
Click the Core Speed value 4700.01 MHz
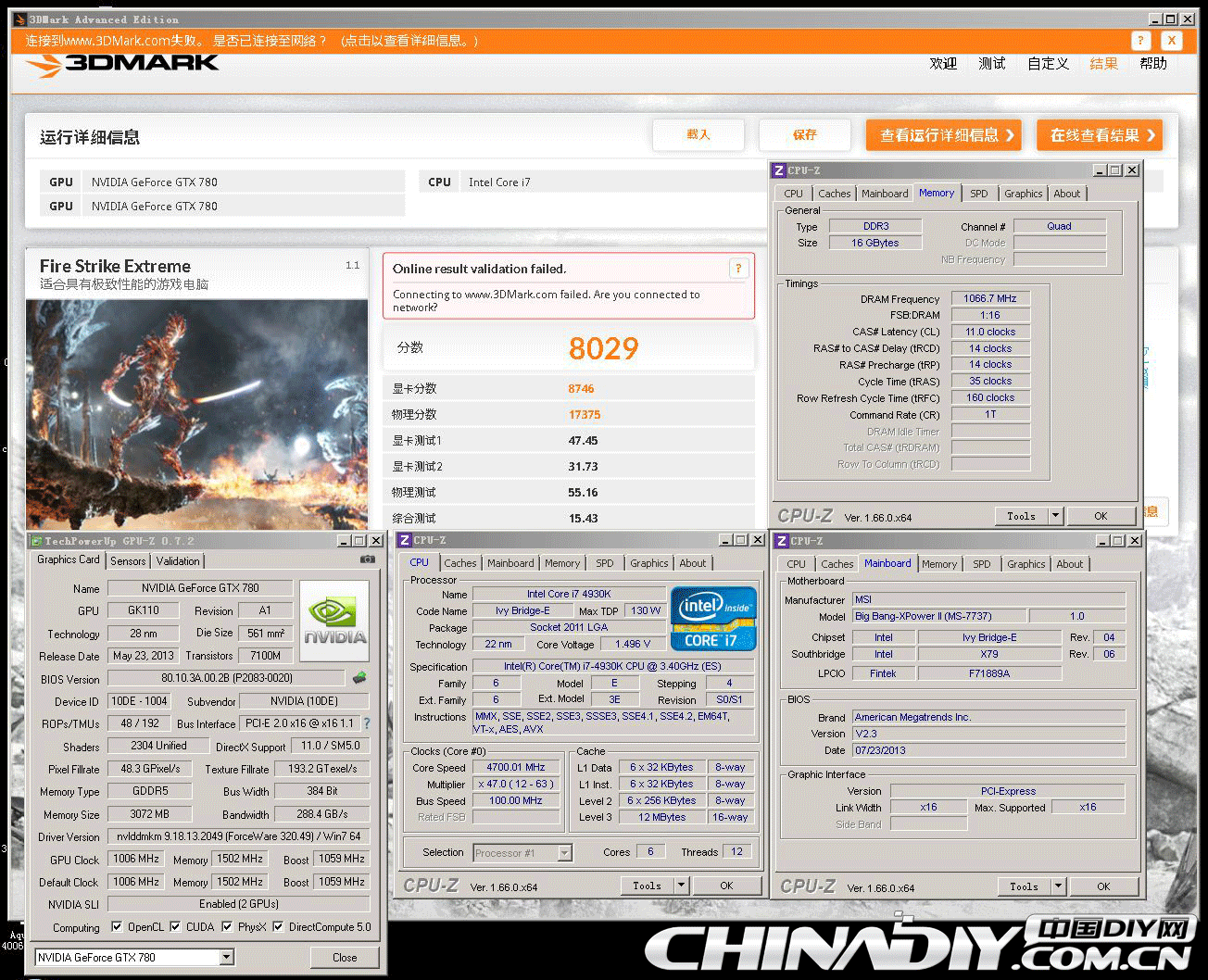tap(516, 767)
